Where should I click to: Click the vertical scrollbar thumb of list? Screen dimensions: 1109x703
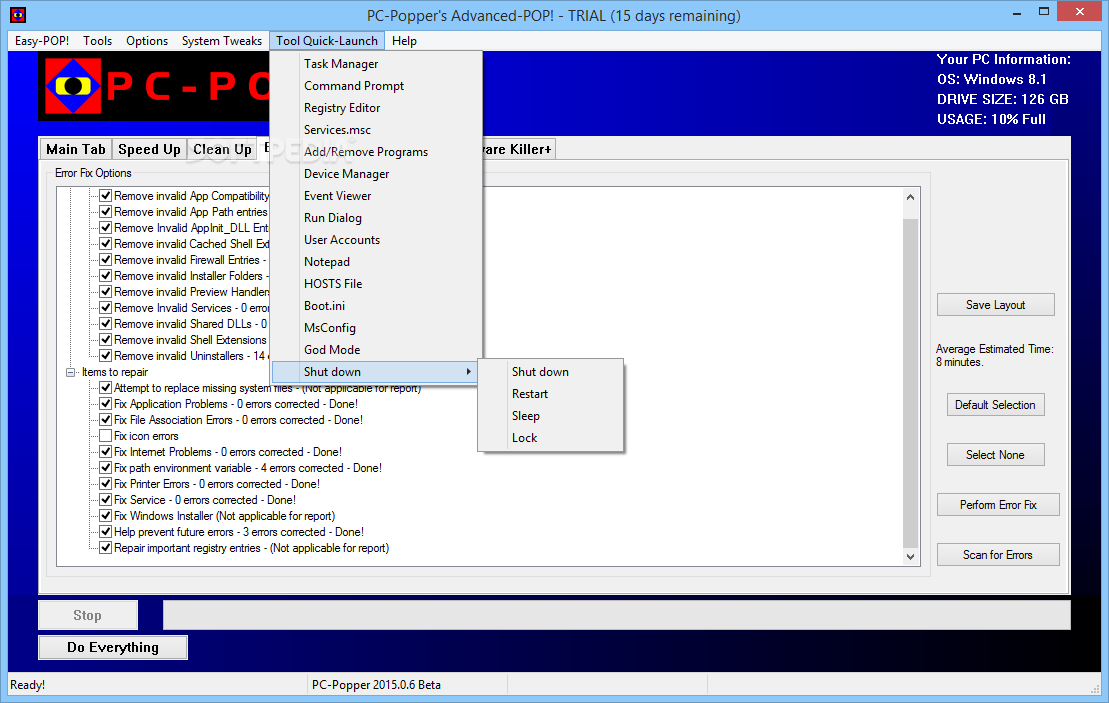(x=910, y=383)
